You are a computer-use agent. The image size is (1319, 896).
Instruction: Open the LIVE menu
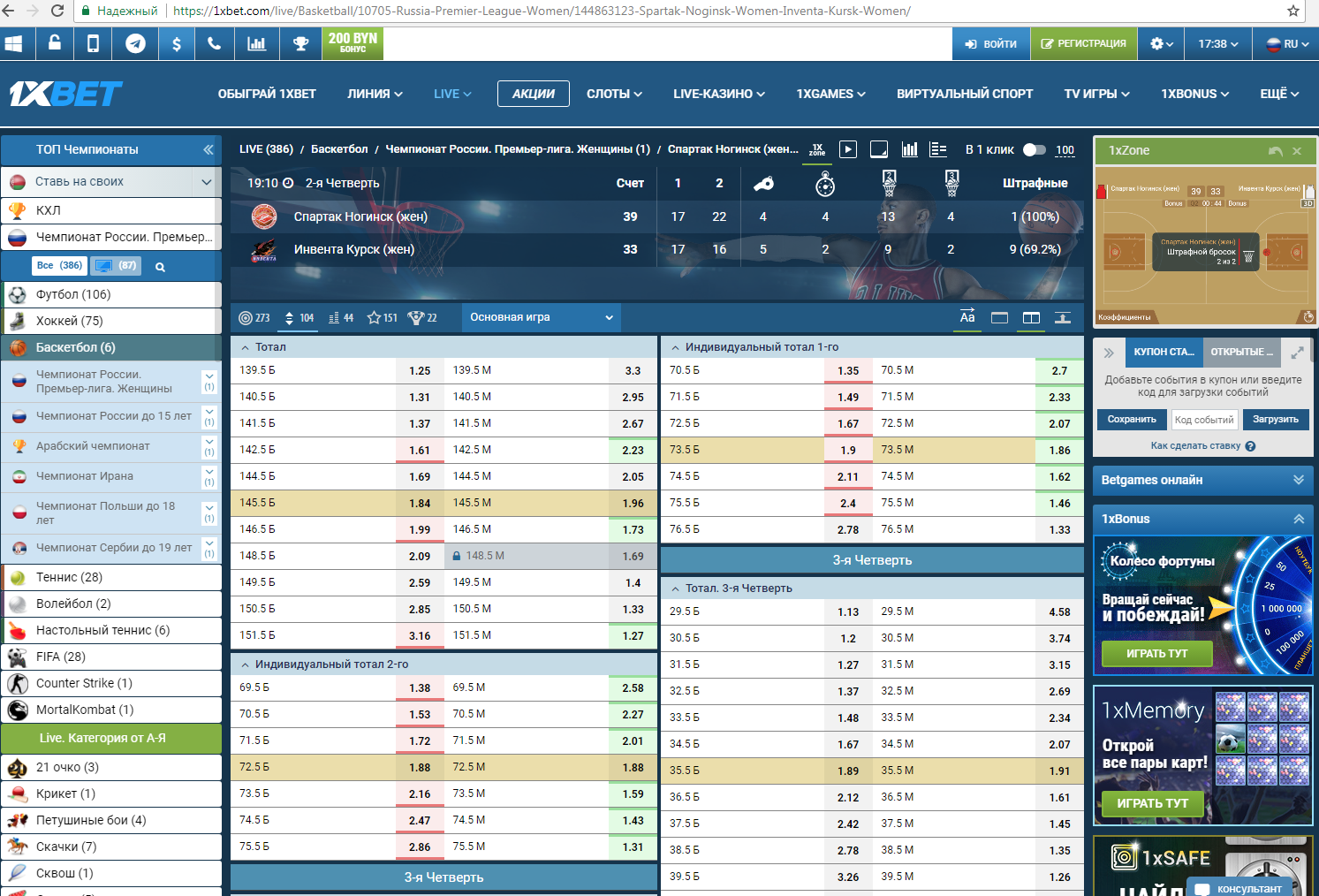point(452,94)
